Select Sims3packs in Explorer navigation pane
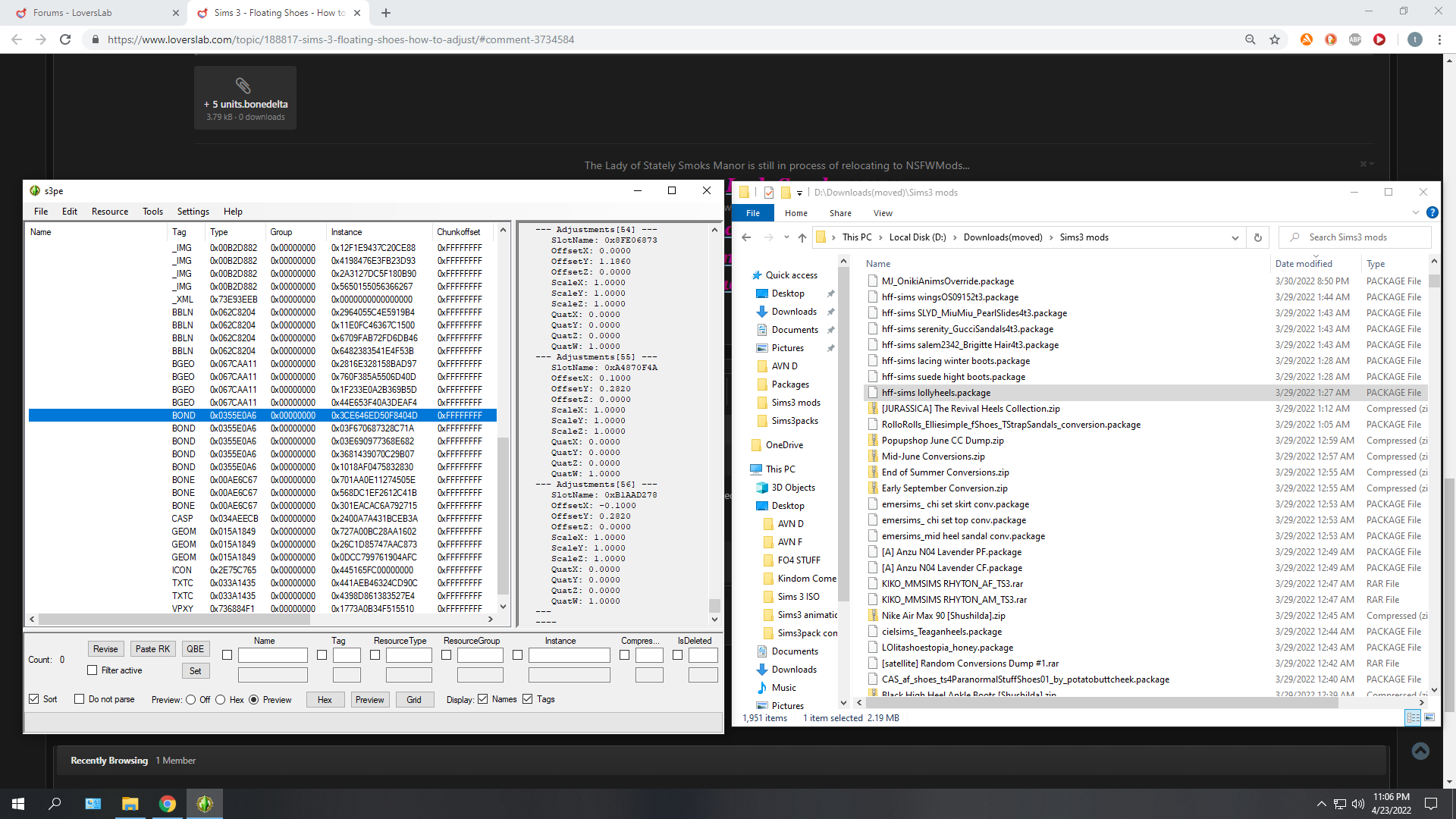This screenshot has height=819, width=1456. pos(795,421)
